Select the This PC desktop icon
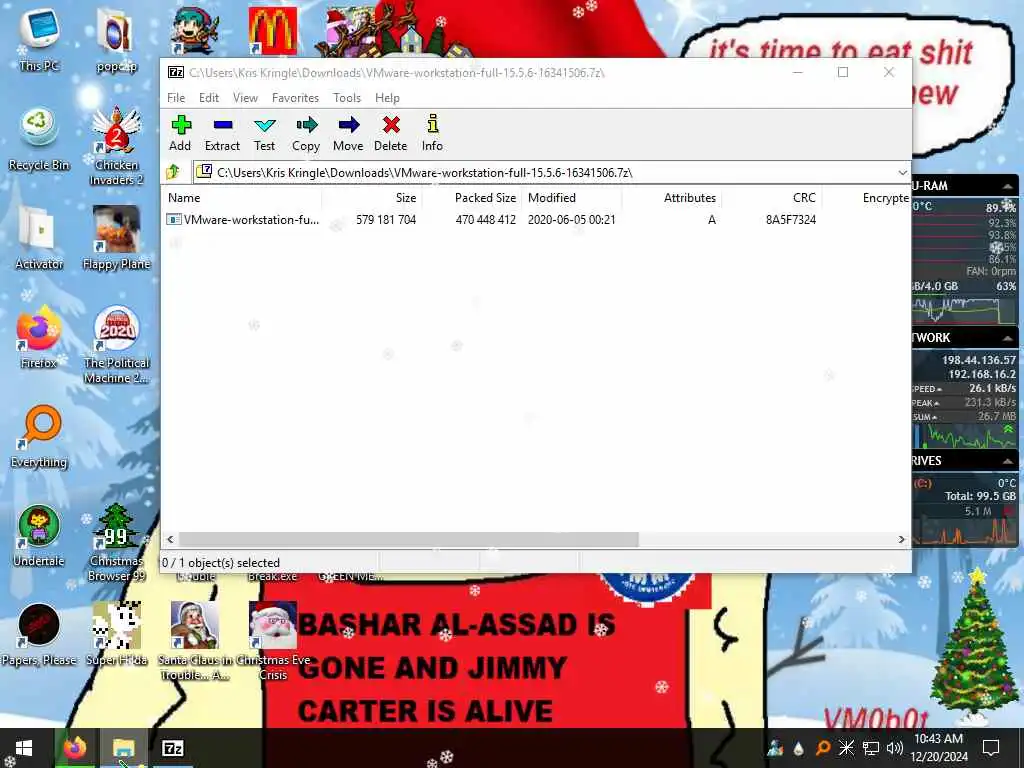The height and width of the screenshot is (768, 1024). [39, 39]
